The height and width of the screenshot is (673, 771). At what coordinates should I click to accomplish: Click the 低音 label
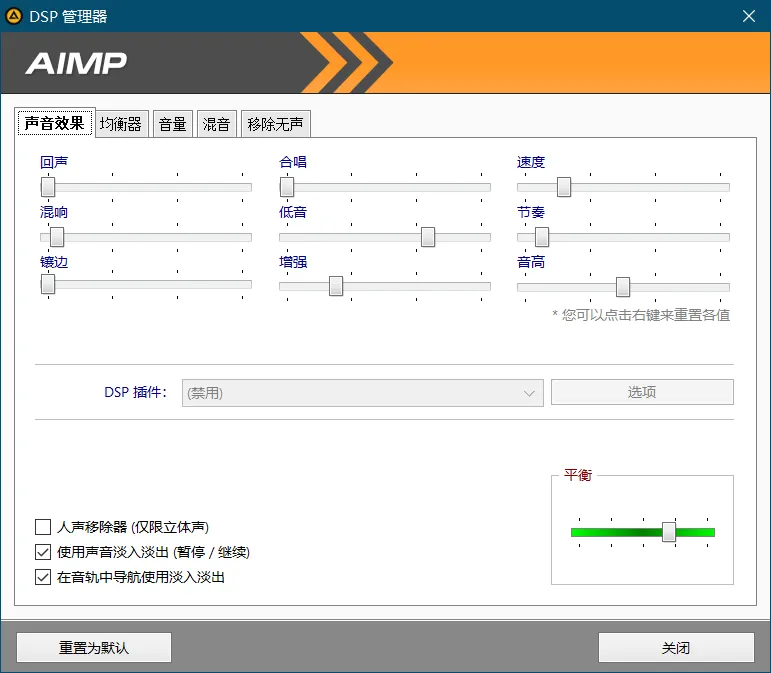[293, 212]
